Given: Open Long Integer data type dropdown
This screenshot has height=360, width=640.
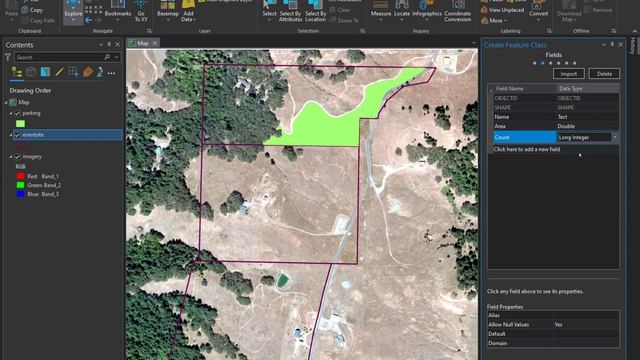Looking at the screenshot, I should coord(614,138).
